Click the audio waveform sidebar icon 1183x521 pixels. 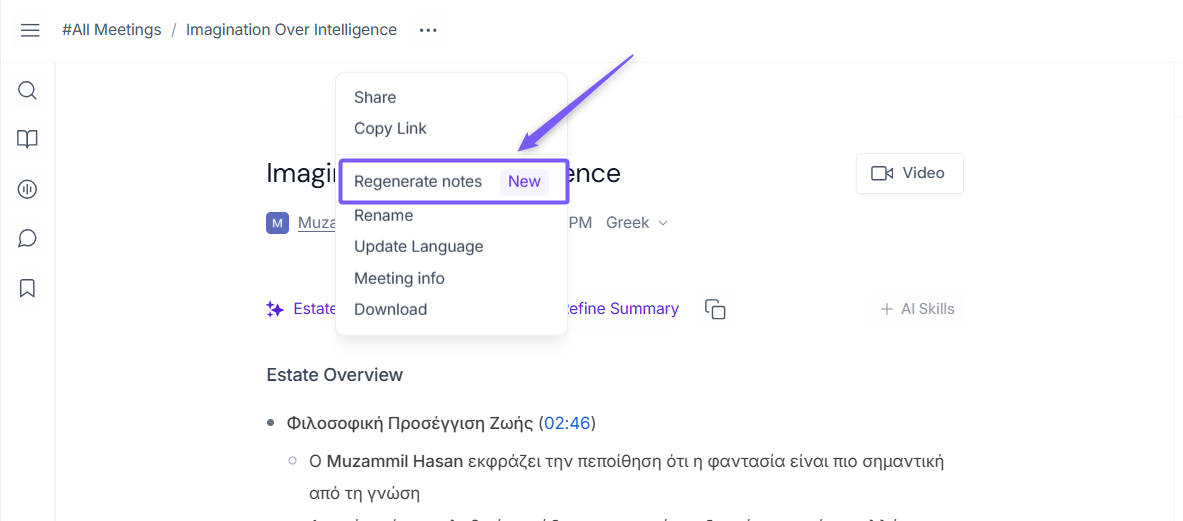[x=28, y=189]
